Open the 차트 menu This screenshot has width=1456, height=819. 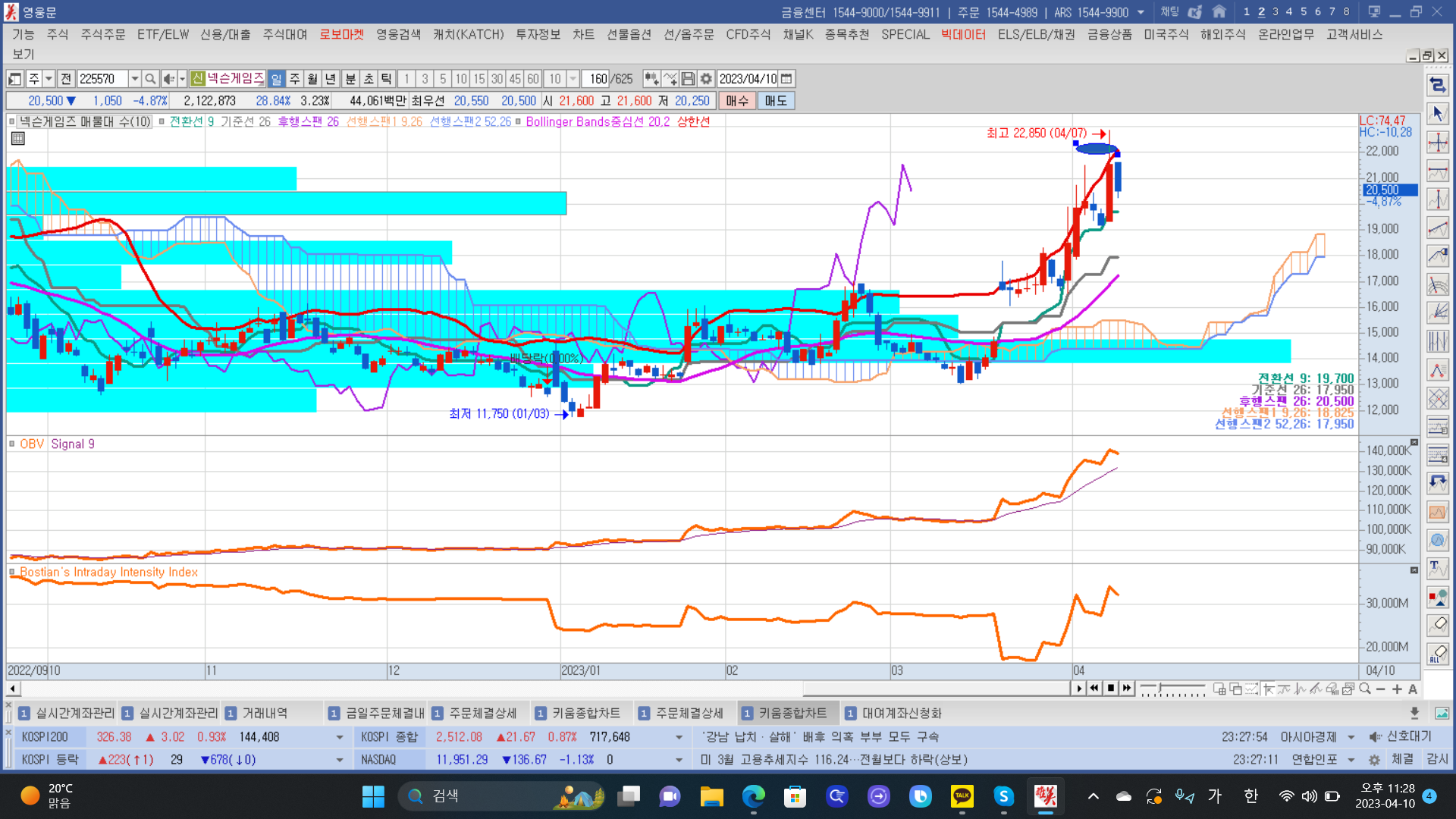tap(583, 34)
